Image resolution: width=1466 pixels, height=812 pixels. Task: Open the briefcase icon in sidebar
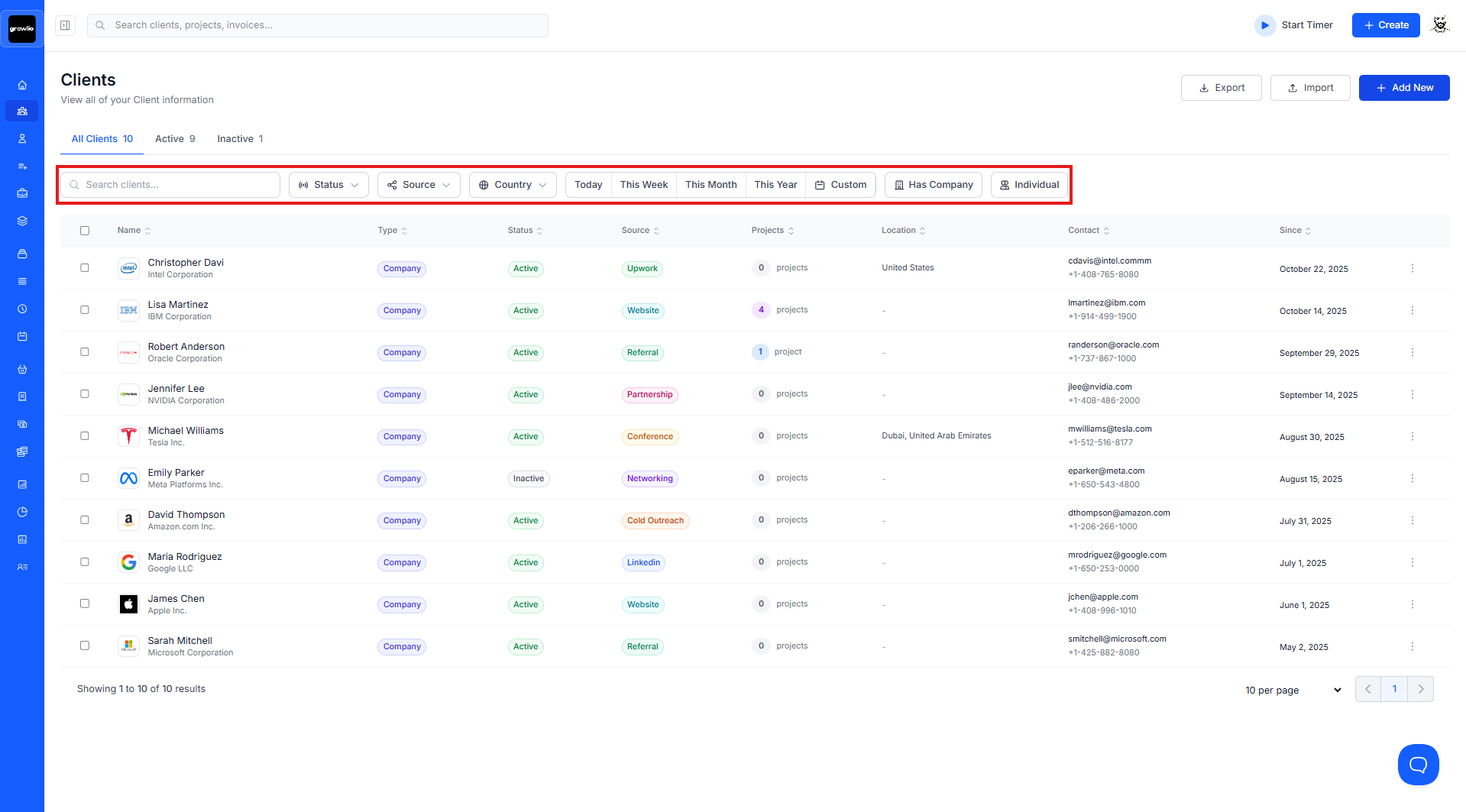coord(22,193)
